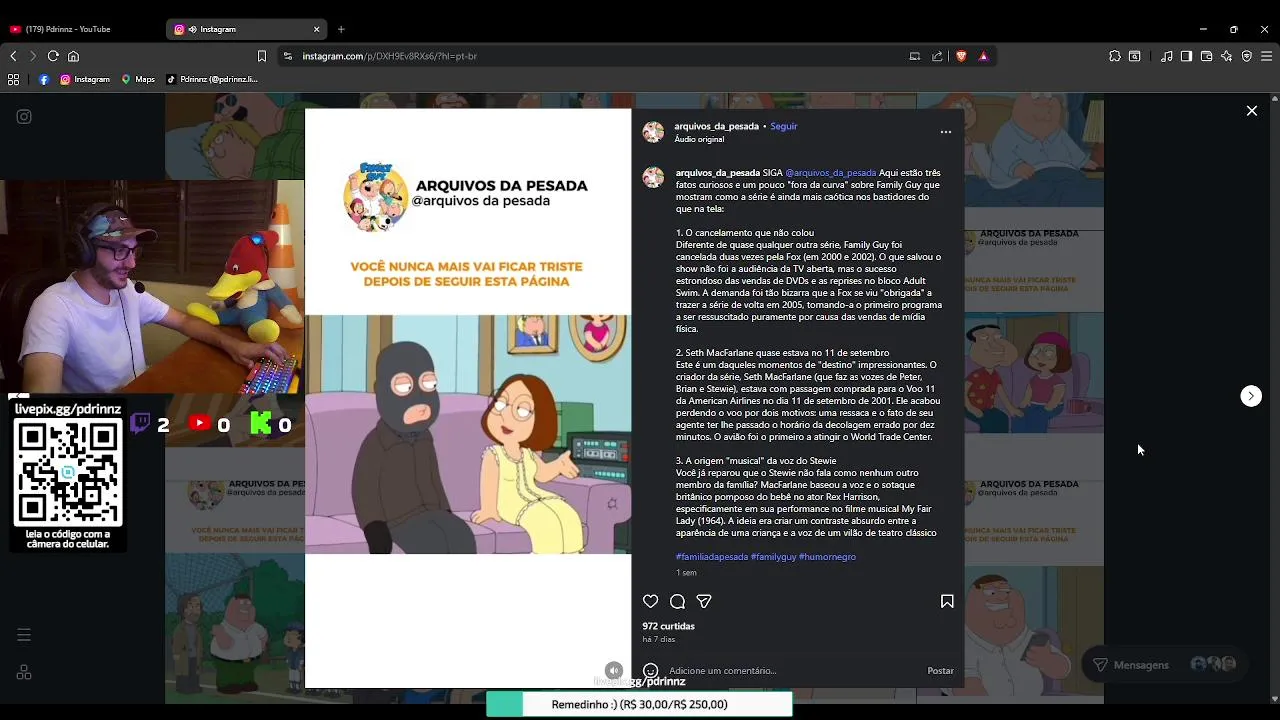Toggle the video mute speaker icon
Image resolution: width=1280 pixels, height=720 pixels.
pyautogui.click(x=614, y=671)
